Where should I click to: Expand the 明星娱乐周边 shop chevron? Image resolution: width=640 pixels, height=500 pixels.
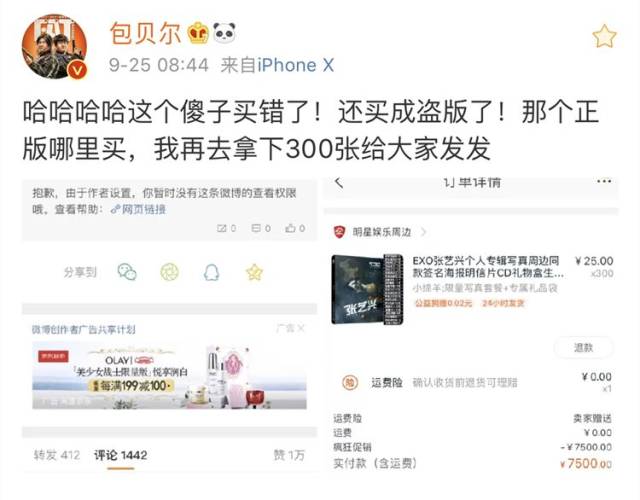pyautogui.click(x=424, y=232)
